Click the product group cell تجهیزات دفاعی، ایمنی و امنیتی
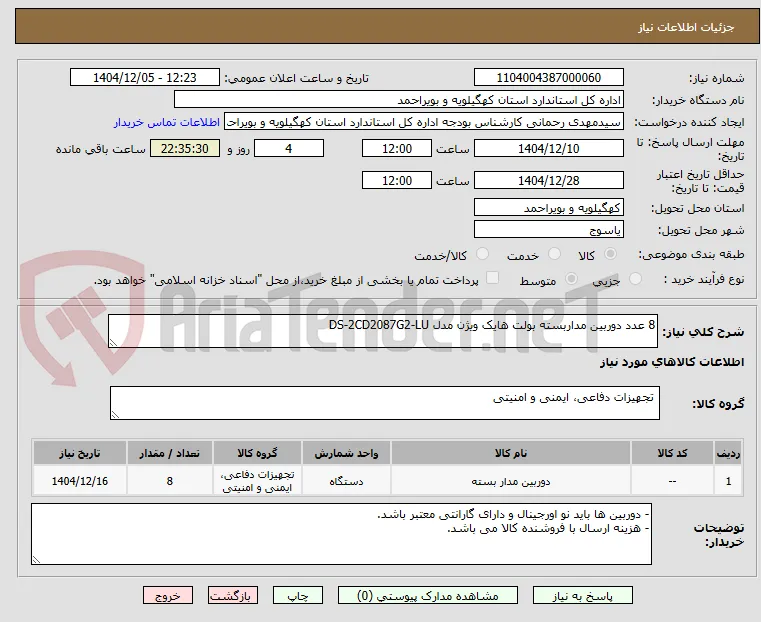 click(x=257, y=481)
